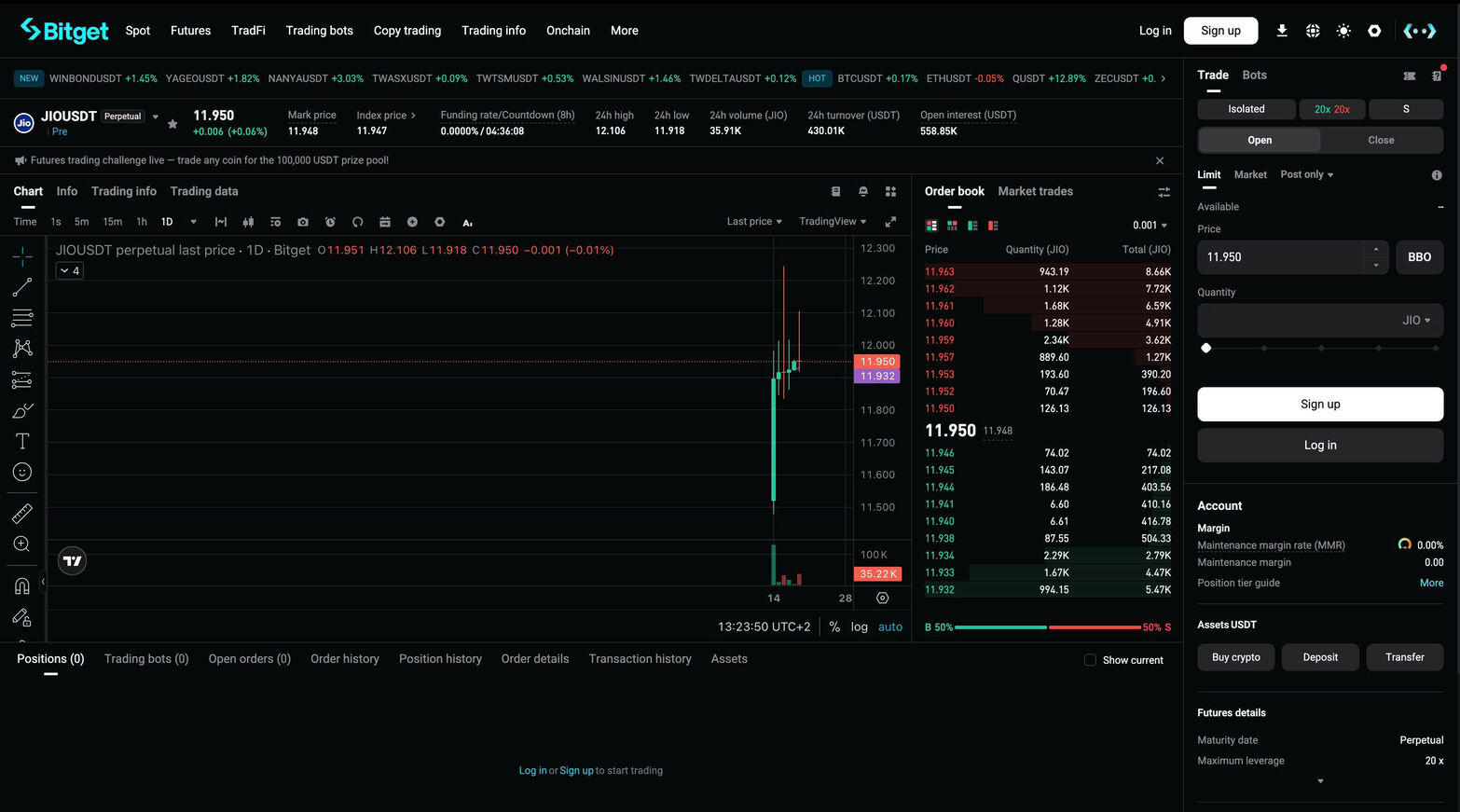Open the chart time axis settings gear
1460x812 pixels.
coord(883,599)
